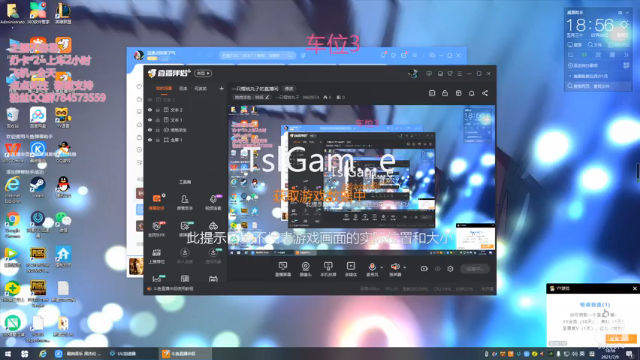The image size is (640, 360).
Task: Add screen capture source in bottom toolbar
Action: (282, 269)
